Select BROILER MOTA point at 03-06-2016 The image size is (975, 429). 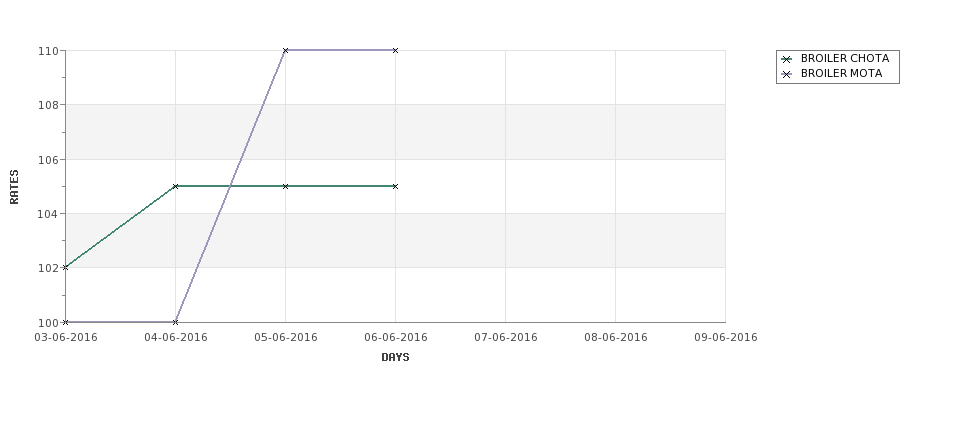[65, 322]
